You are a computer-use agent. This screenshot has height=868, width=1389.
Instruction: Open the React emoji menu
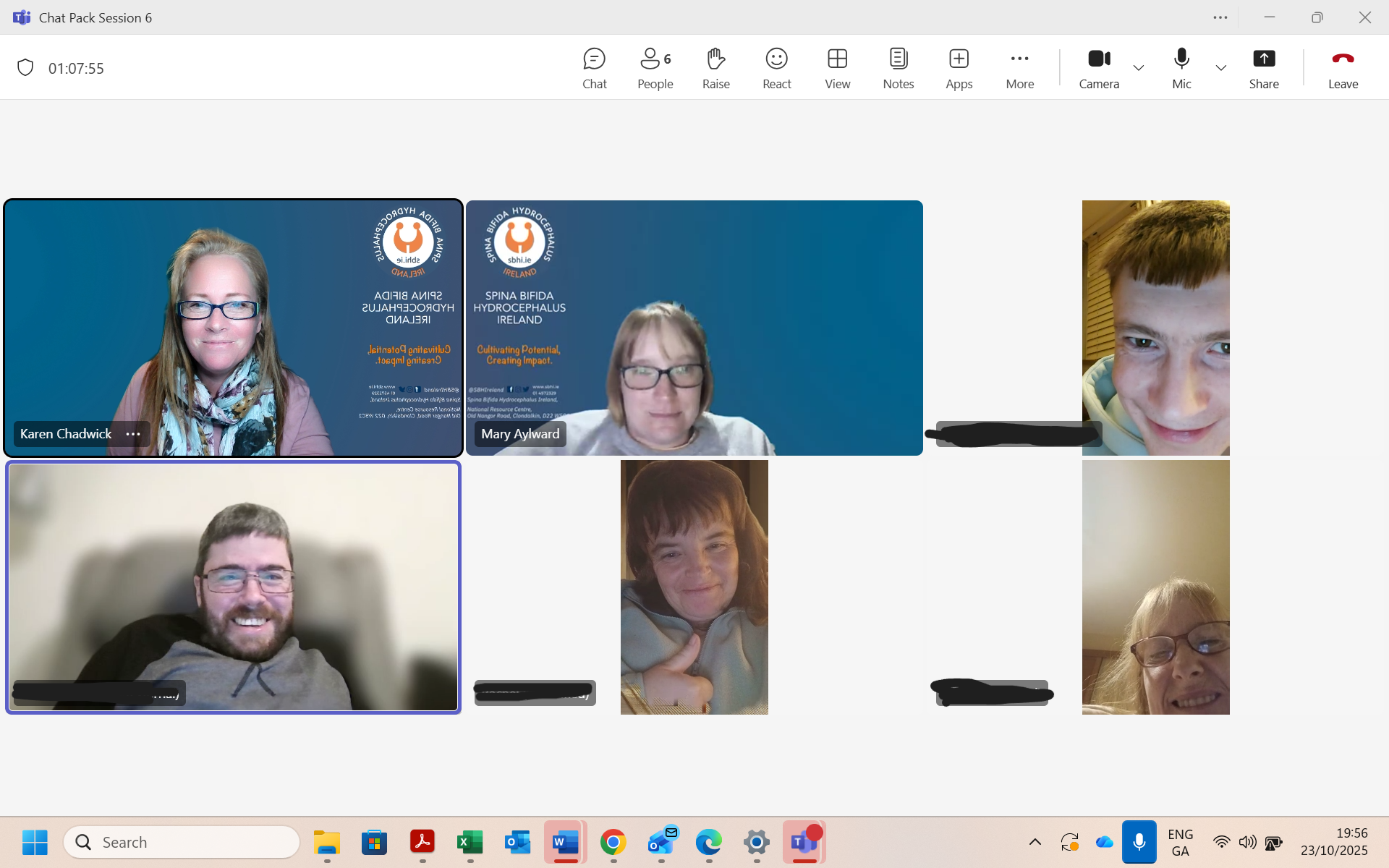coord(776,68)
